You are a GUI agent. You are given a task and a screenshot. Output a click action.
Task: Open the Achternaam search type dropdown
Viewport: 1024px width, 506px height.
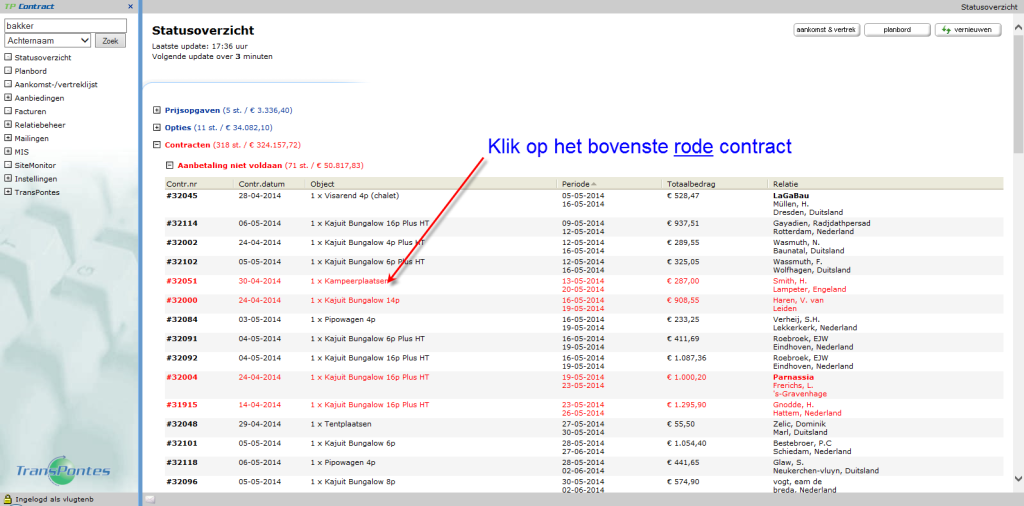(x=48, y=41)
